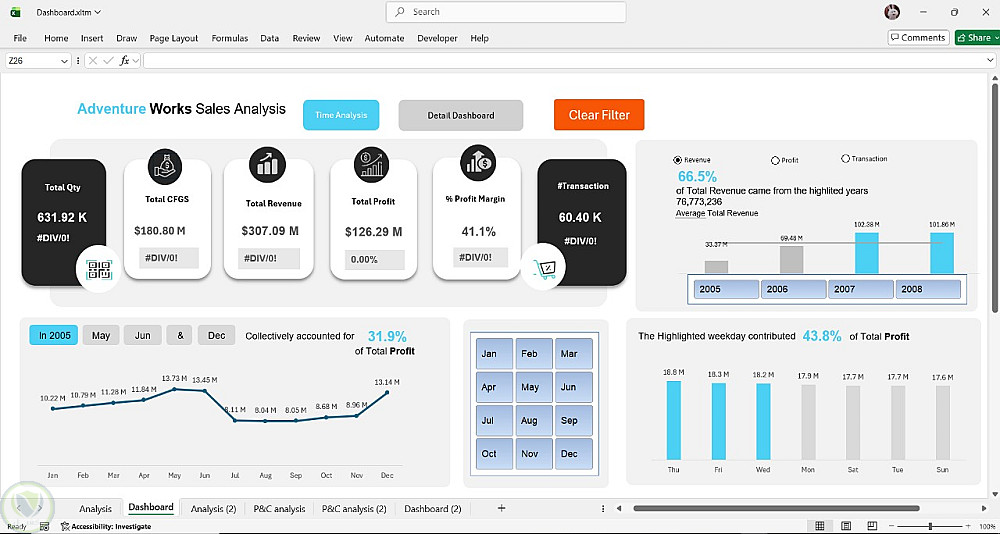Toggle the Dec month slicer button
Screen dimensions: 1000x534
pos(574,454)
